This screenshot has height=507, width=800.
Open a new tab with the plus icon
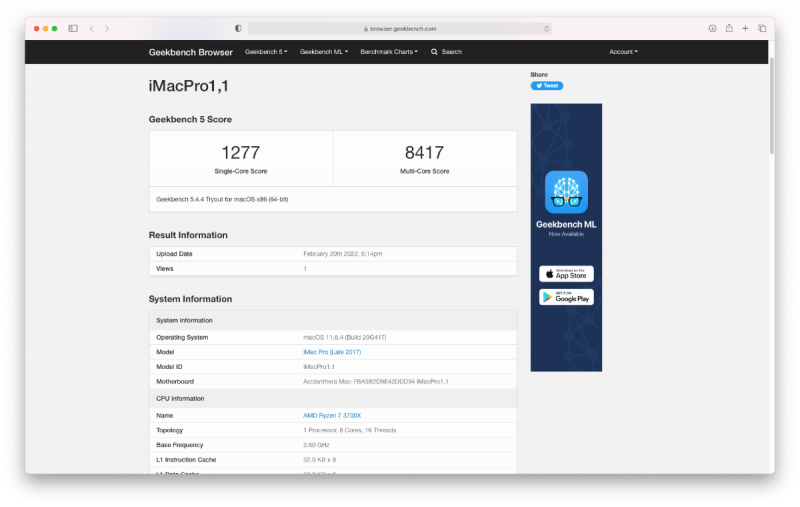tap(745, 29)
